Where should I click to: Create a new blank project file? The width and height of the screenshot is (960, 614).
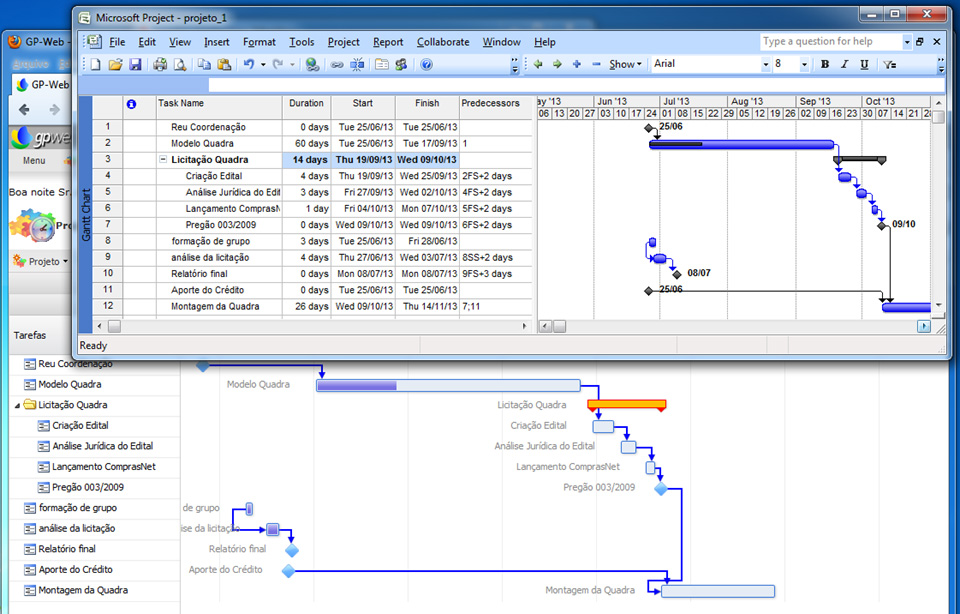point(96,64)
